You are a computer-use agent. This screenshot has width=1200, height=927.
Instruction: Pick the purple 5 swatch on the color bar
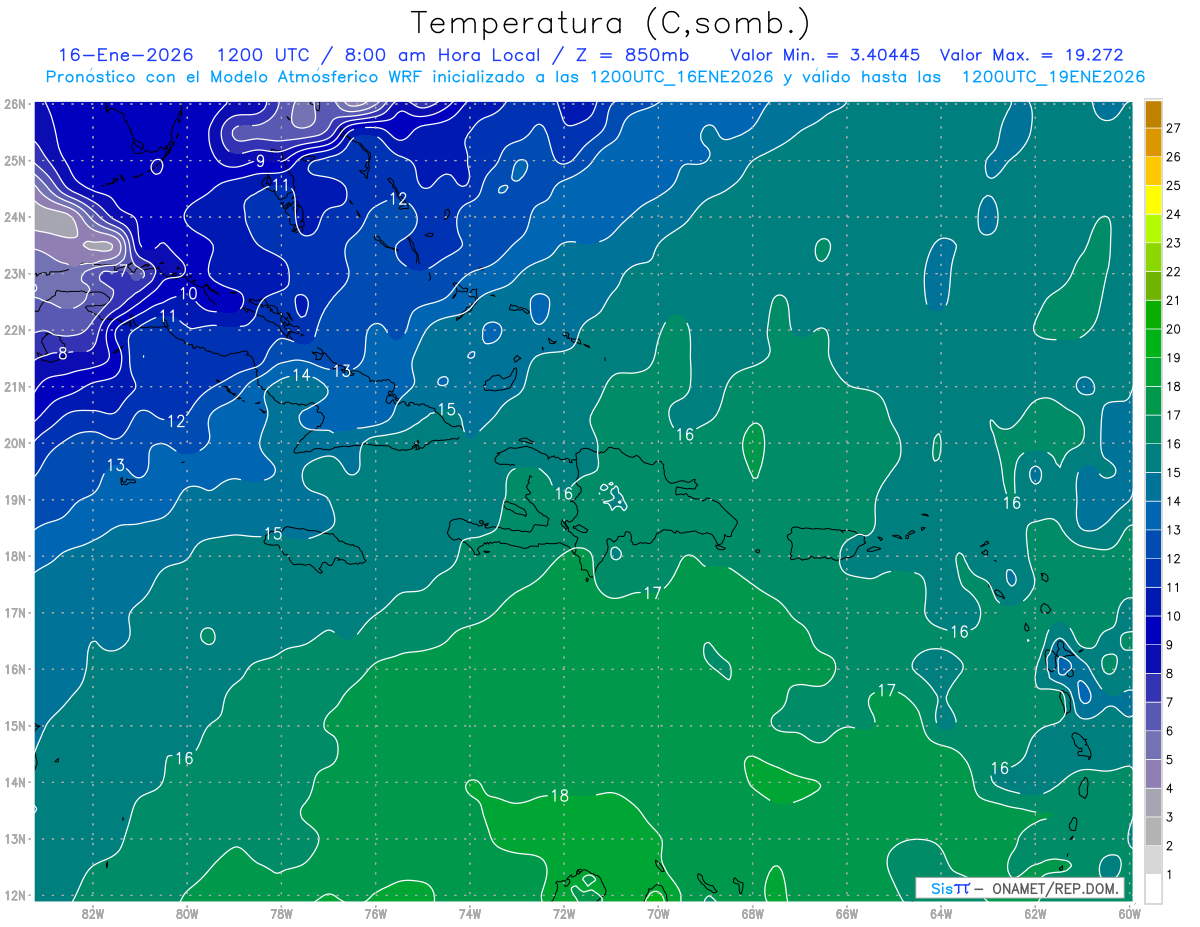(x=1153, y=745)
